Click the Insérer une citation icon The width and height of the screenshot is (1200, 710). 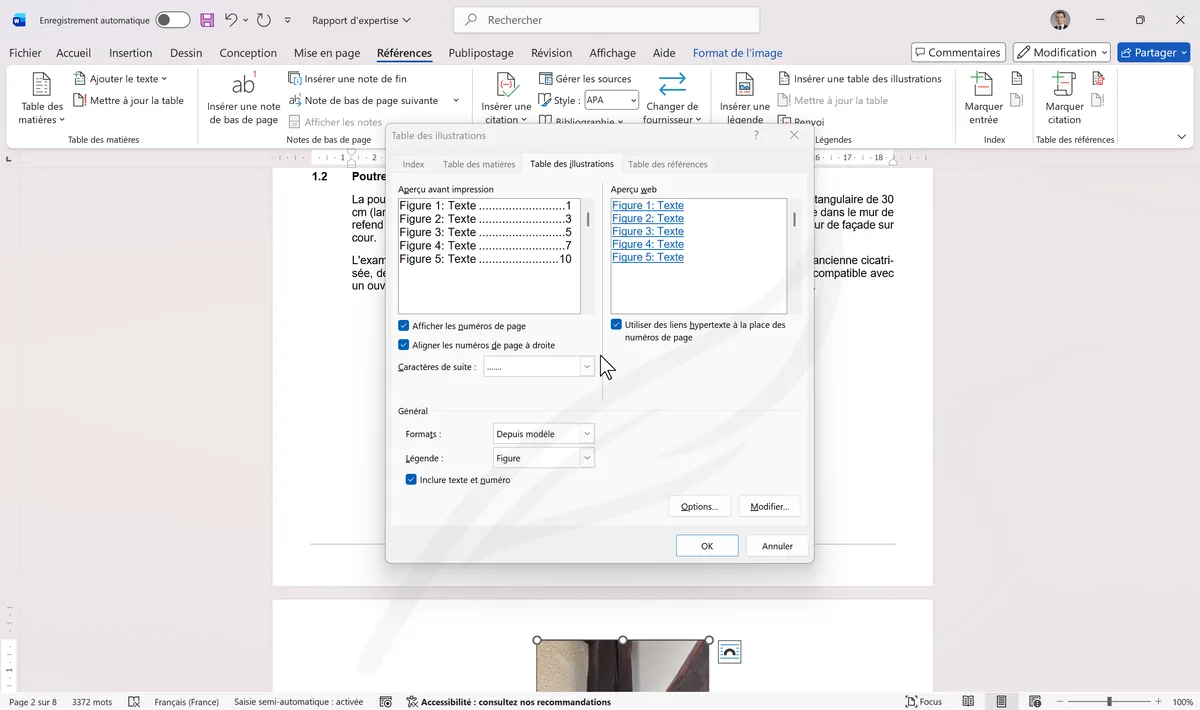pos(506,86)
